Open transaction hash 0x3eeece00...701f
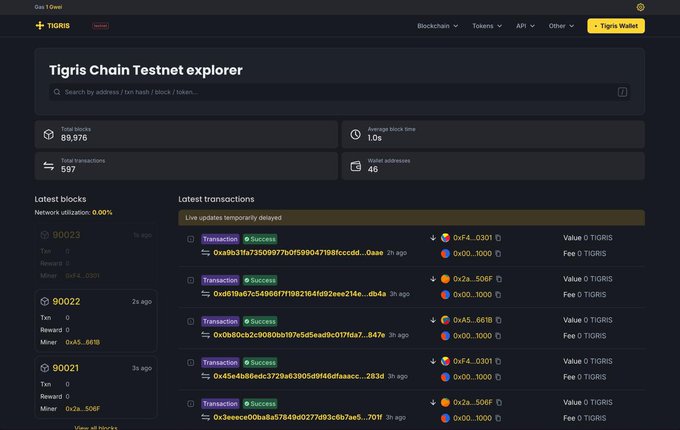Image resolution: width=680 pixels, height=430 pixels. pos(298,417)
